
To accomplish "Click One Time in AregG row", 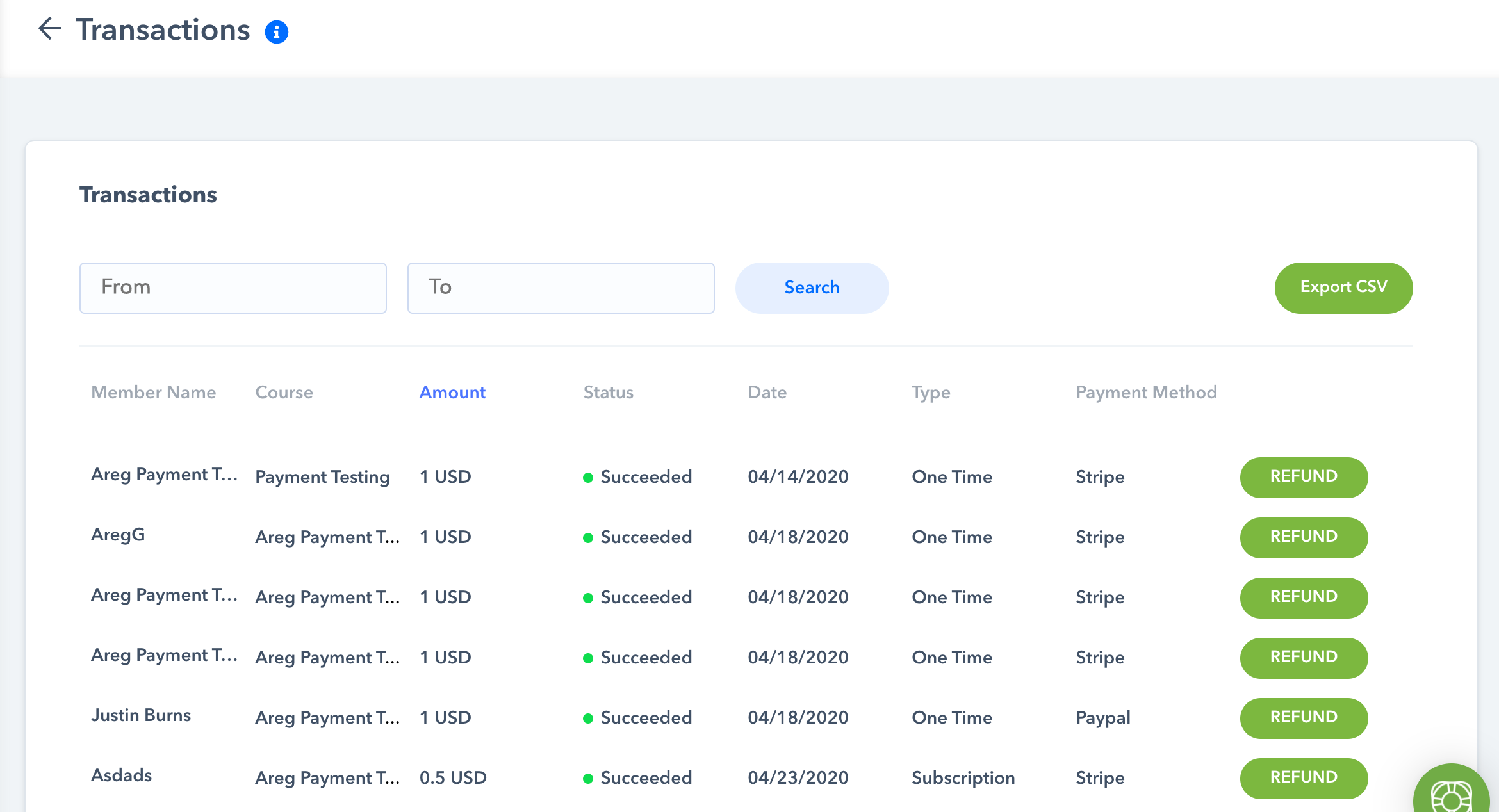I will pyautogui.click(x=952, y=537).
